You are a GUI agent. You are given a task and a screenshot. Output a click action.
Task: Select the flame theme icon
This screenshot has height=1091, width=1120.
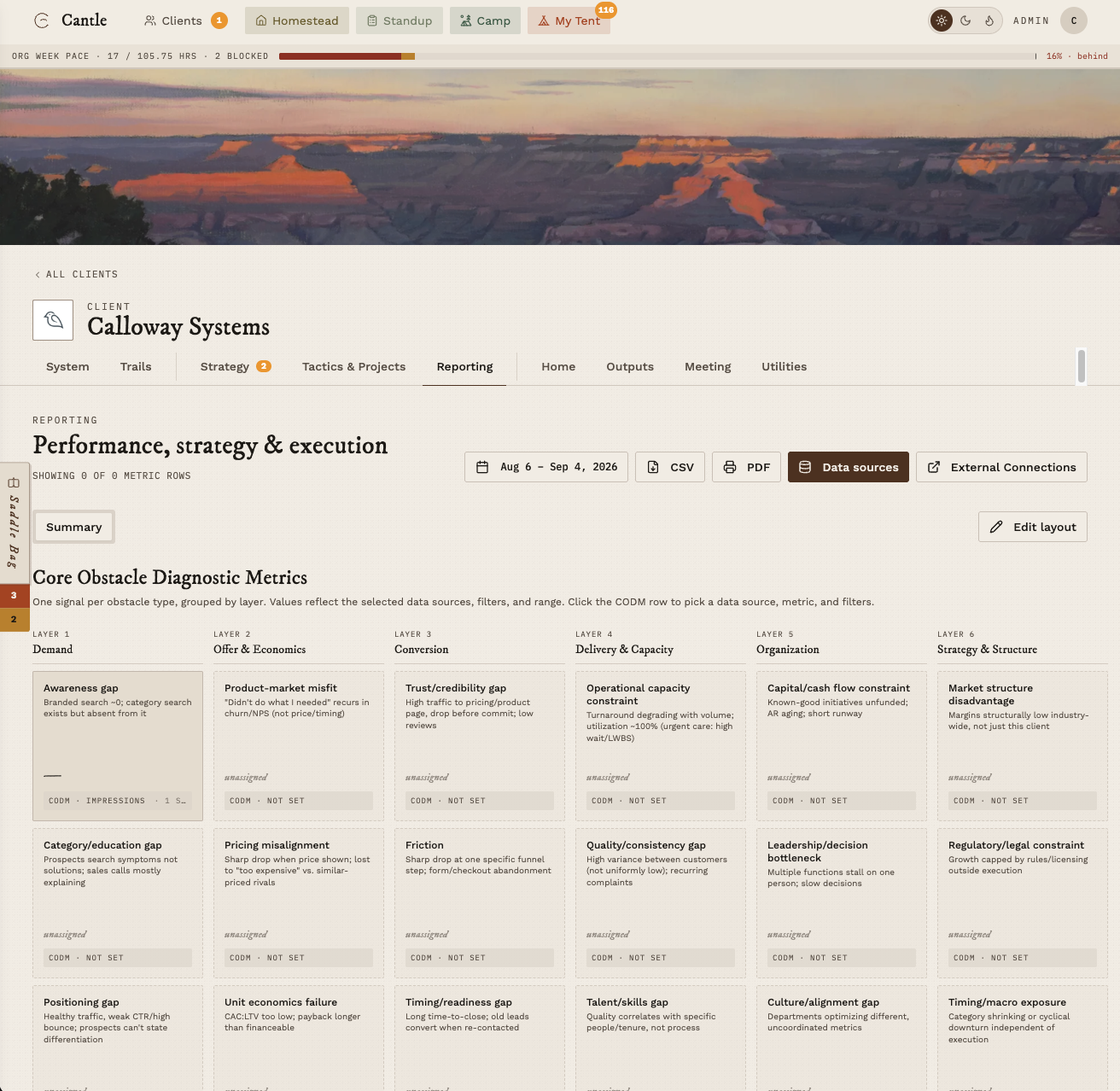pos(989,20)
